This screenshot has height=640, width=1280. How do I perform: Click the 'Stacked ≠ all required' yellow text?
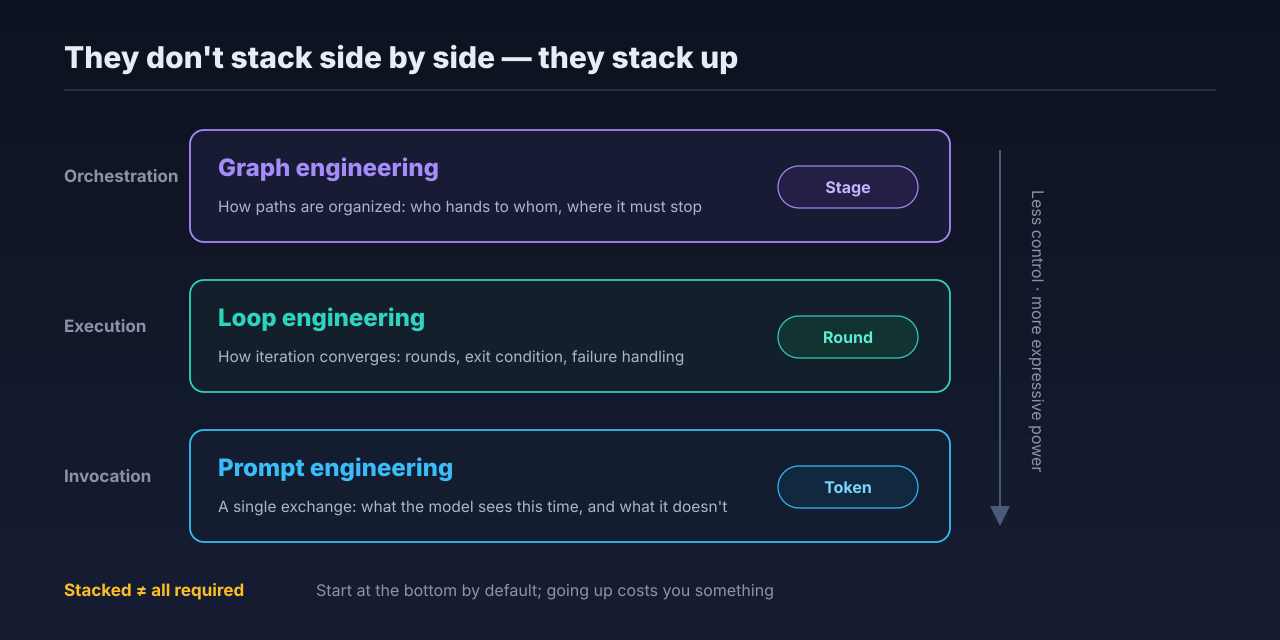pyautogui.click(x=154, y=590)
